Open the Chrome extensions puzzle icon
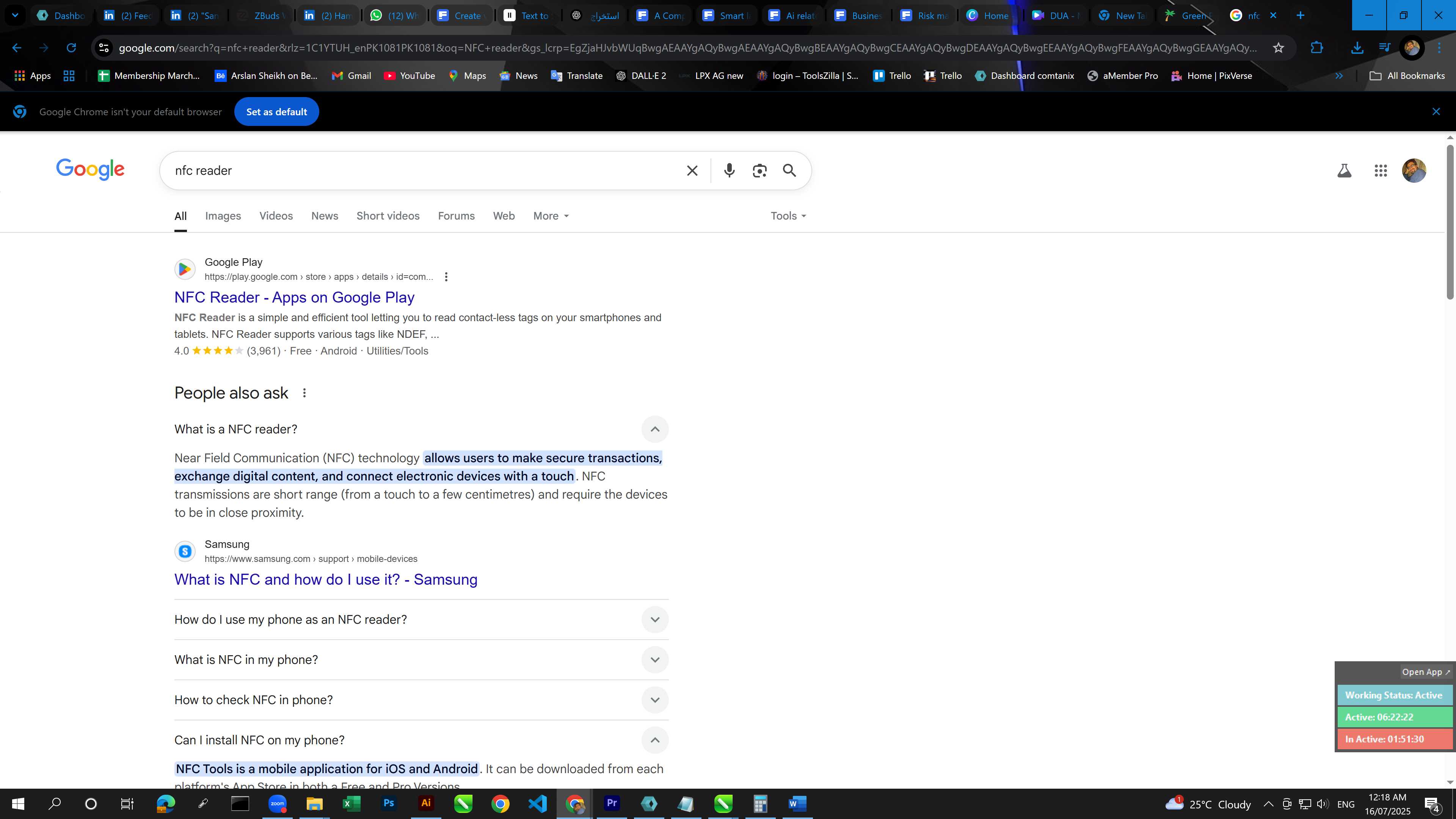The width and height of the screenshot is (1456, 819). tap(1316, 48)
